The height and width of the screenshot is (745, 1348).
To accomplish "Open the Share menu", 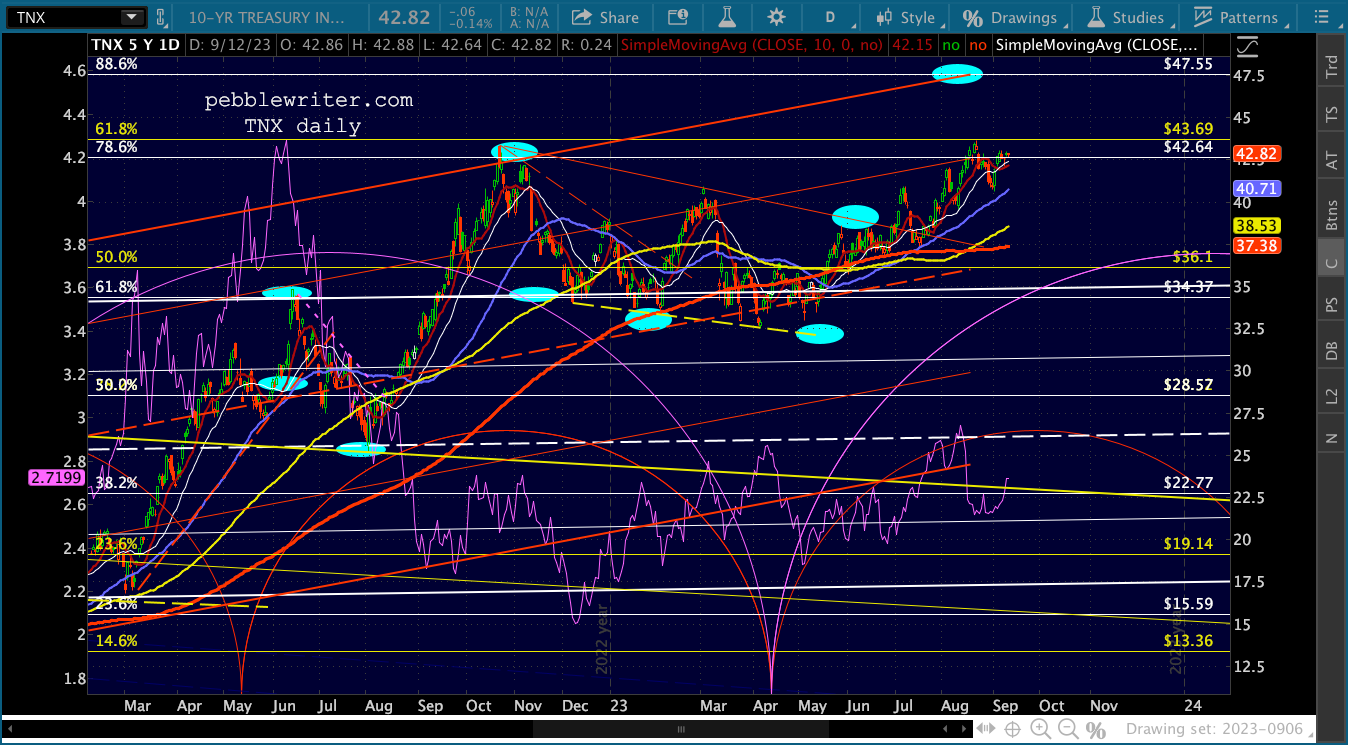I will coord(604,17).
